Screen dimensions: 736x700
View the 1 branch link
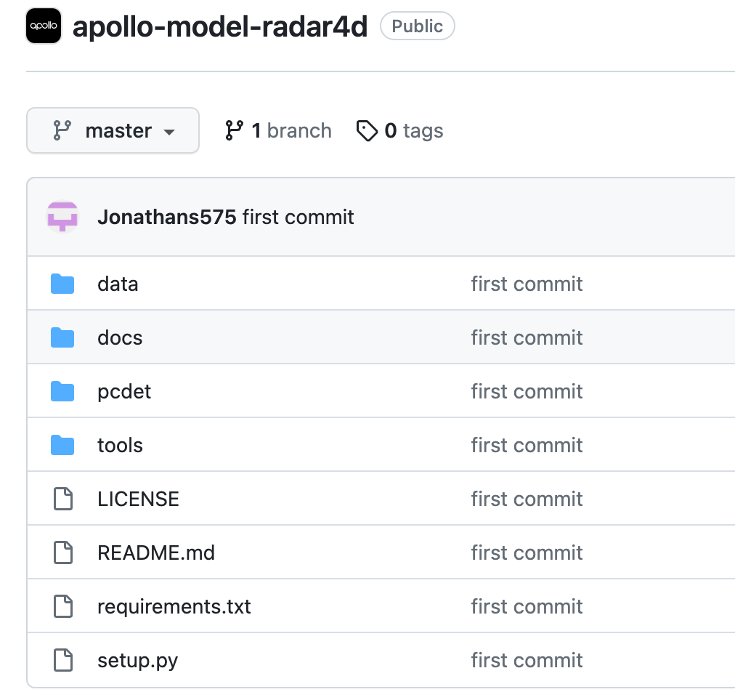[x=278, y=131]
